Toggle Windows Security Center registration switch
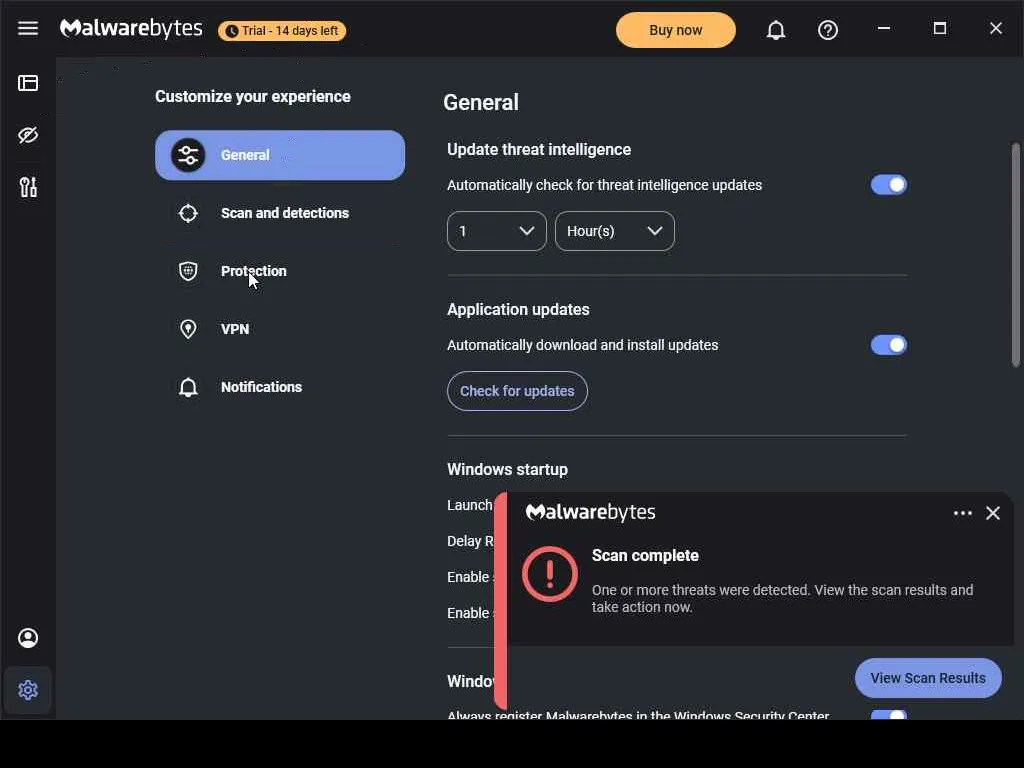 click(x=888, y=715)
